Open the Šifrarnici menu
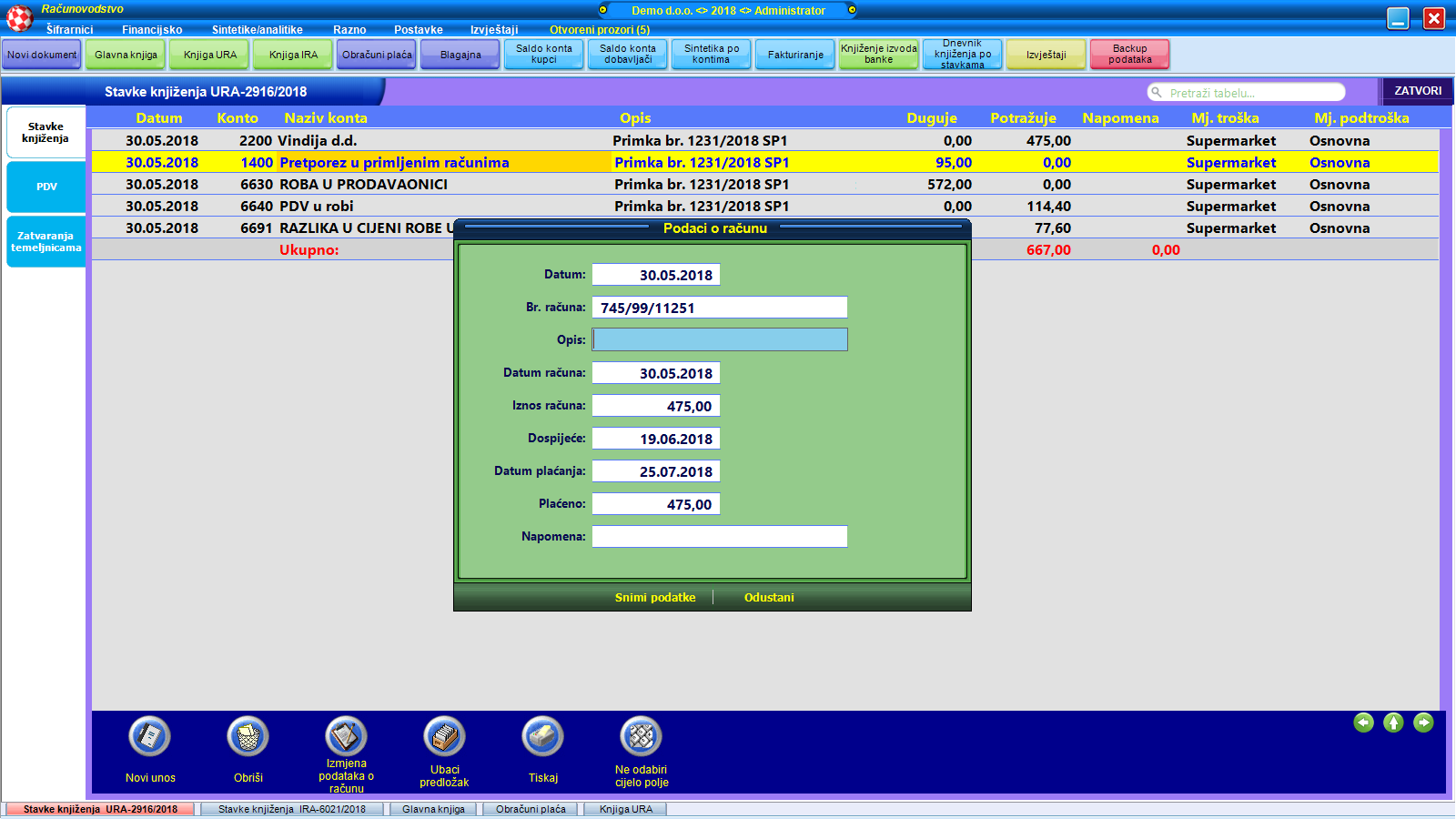The image size is (1456, 819). (x=70, y=30)
